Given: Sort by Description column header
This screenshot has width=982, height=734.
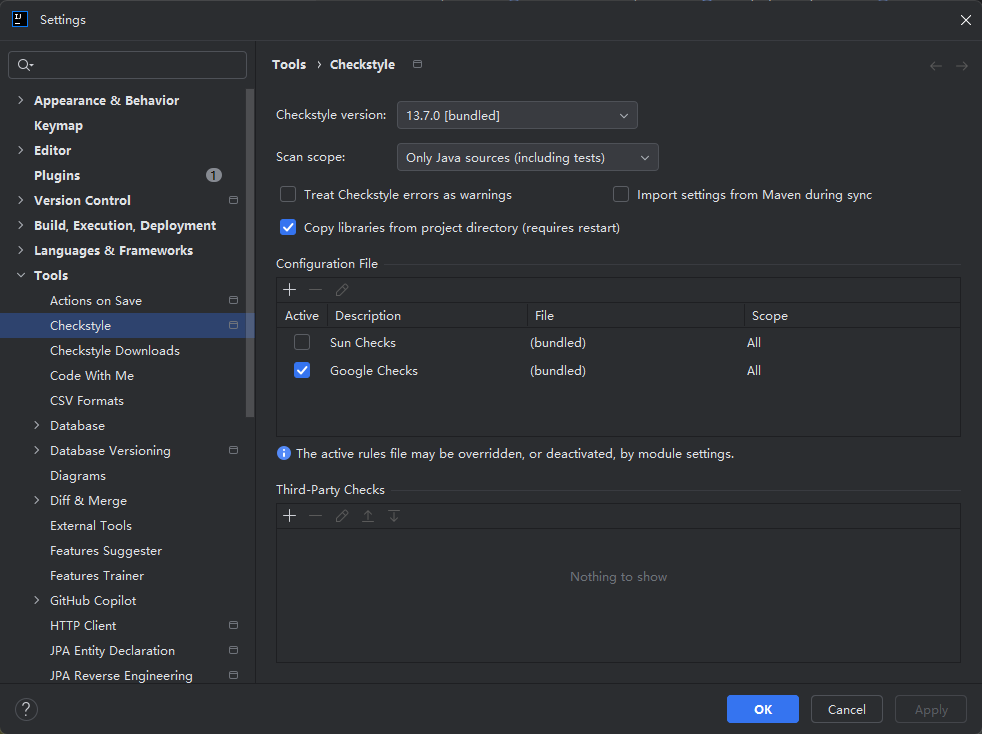Looking at the screenshot, I should tap(428, 316).
